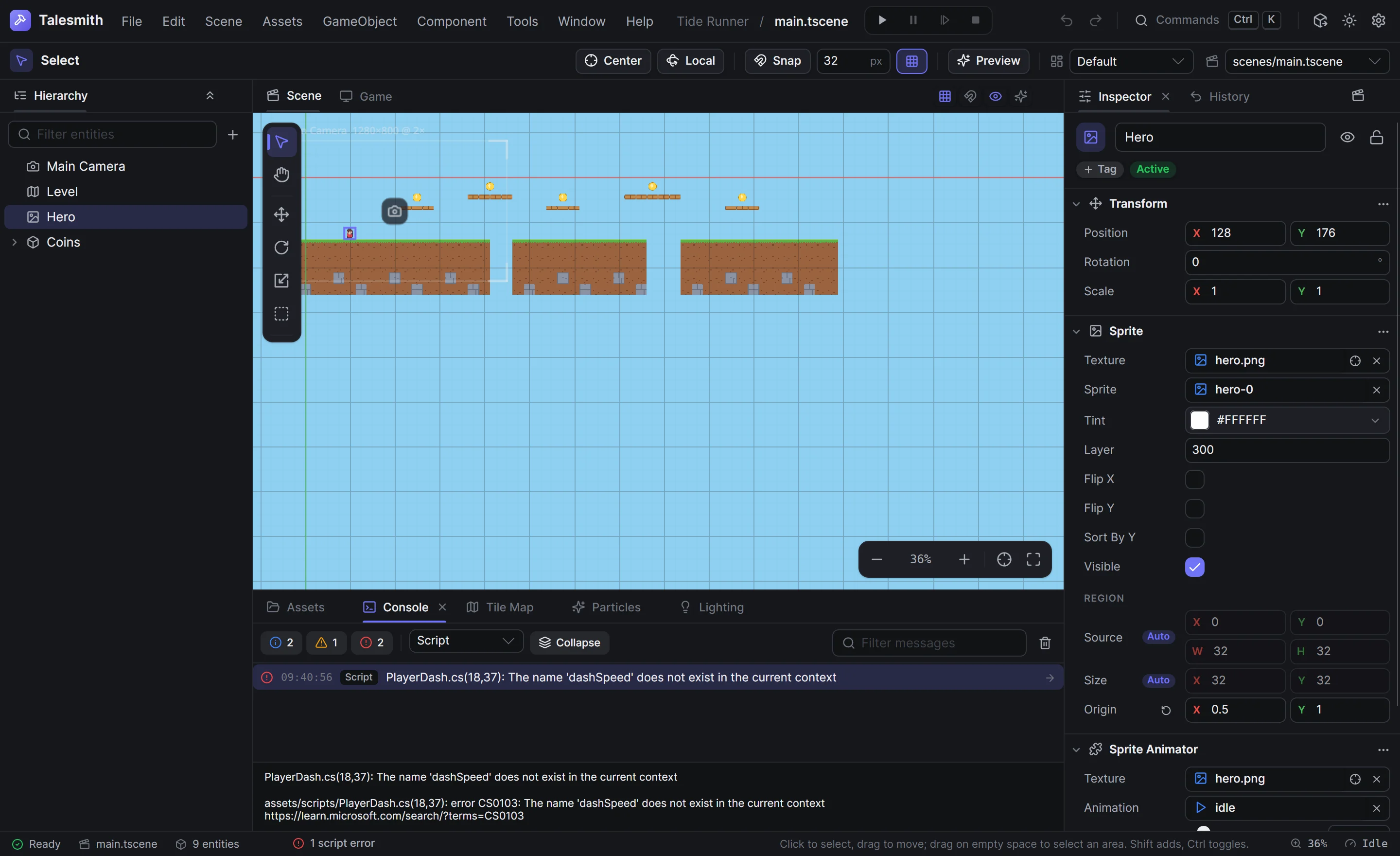The height and width of the screenshot is (856, 1400).
Task: Select the marquee rectangle tool
Action: point(281,314)
